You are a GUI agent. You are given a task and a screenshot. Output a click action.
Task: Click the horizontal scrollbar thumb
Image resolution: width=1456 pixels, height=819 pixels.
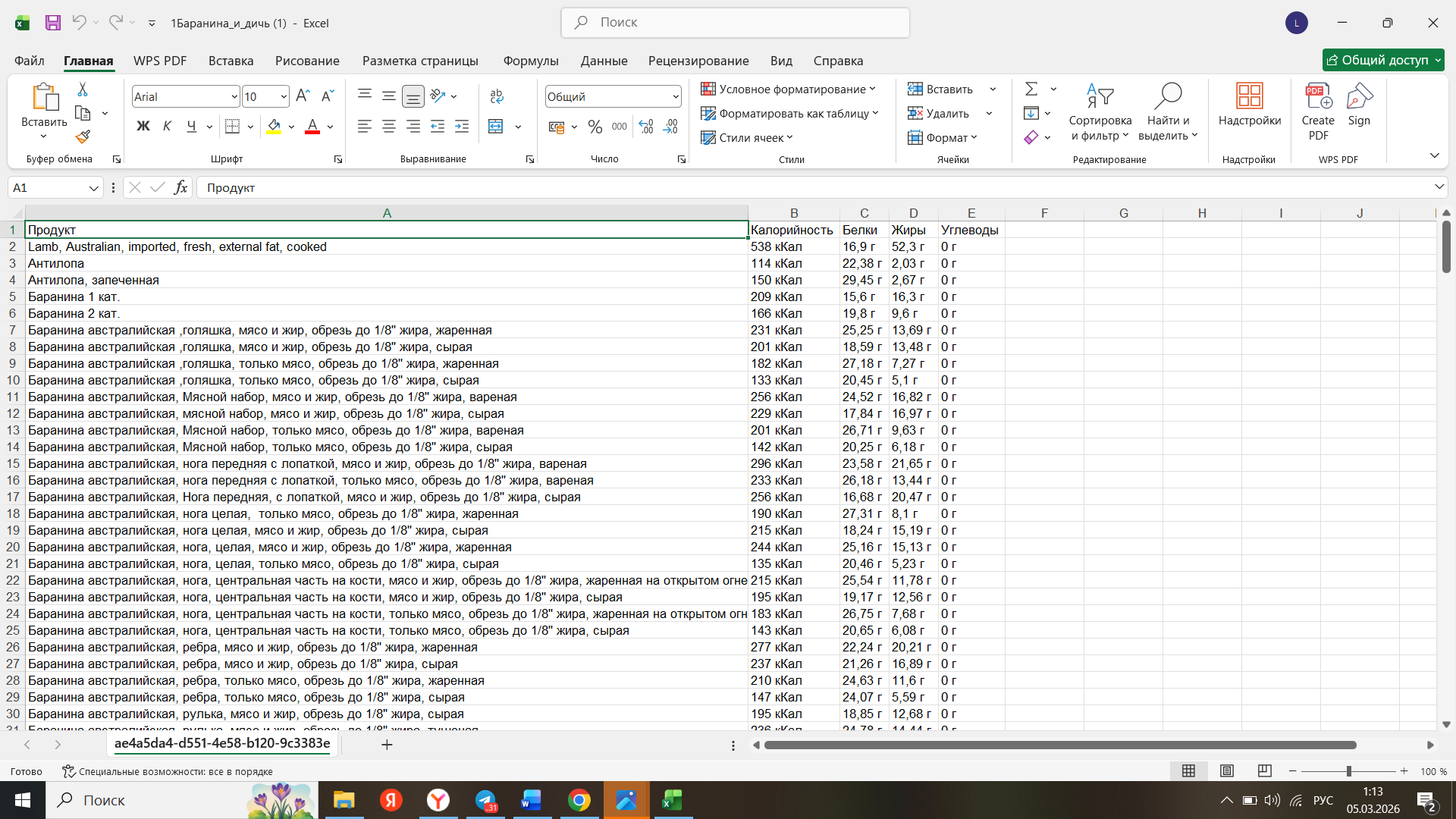click(1060, 745)
